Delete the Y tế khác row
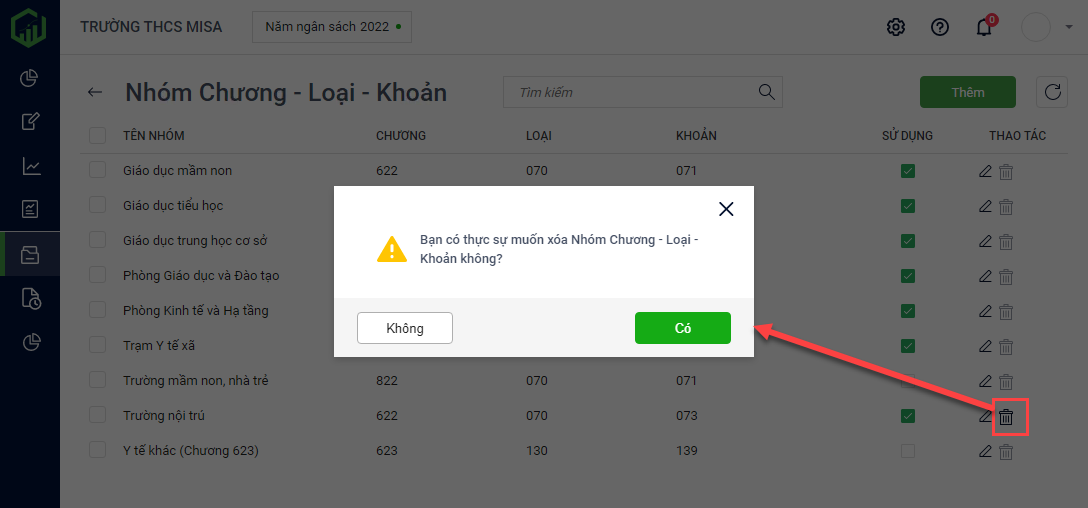 (1006, 451)
